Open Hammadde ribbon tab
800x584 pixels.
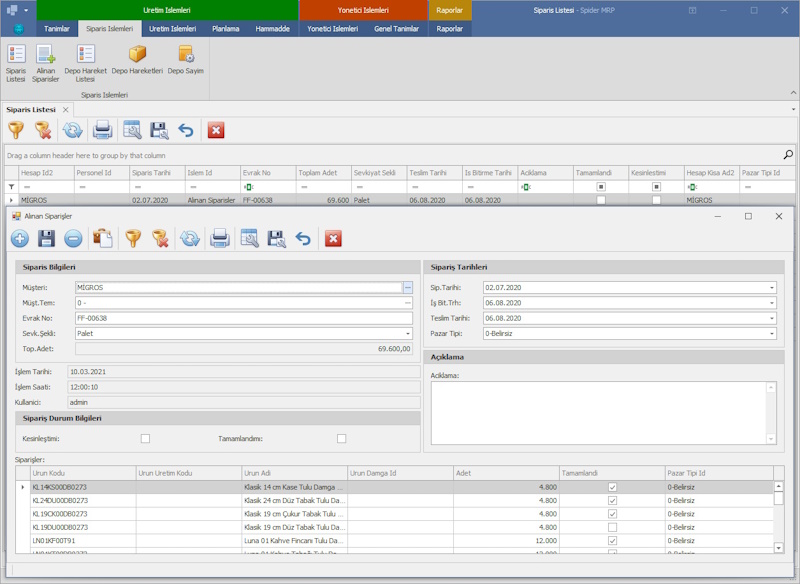272,29
